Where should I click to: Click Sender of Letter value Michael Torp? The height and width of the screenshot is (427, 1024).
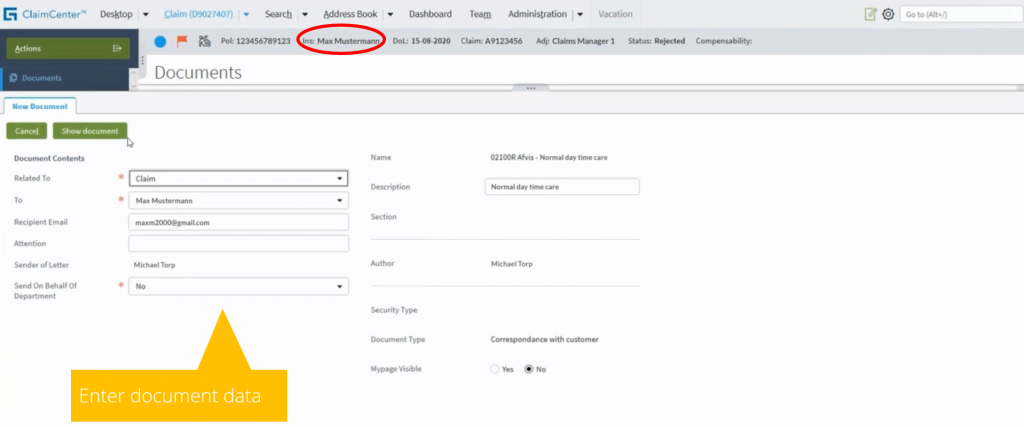(x=154, y=265)
